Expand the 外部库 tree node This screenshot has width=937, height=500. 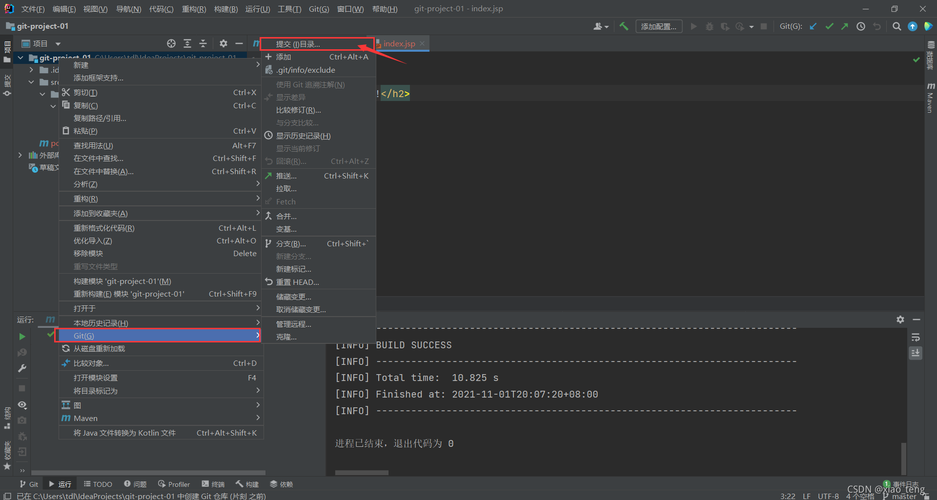pyautogui.click(x=20, y=155)
